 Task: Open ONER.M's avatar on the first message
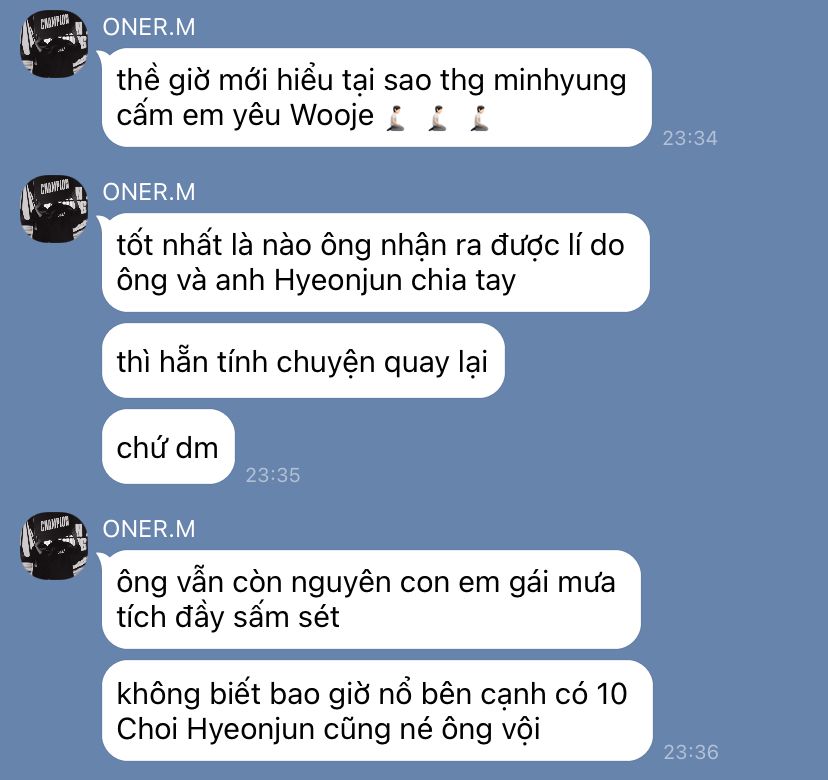[54, 44]
